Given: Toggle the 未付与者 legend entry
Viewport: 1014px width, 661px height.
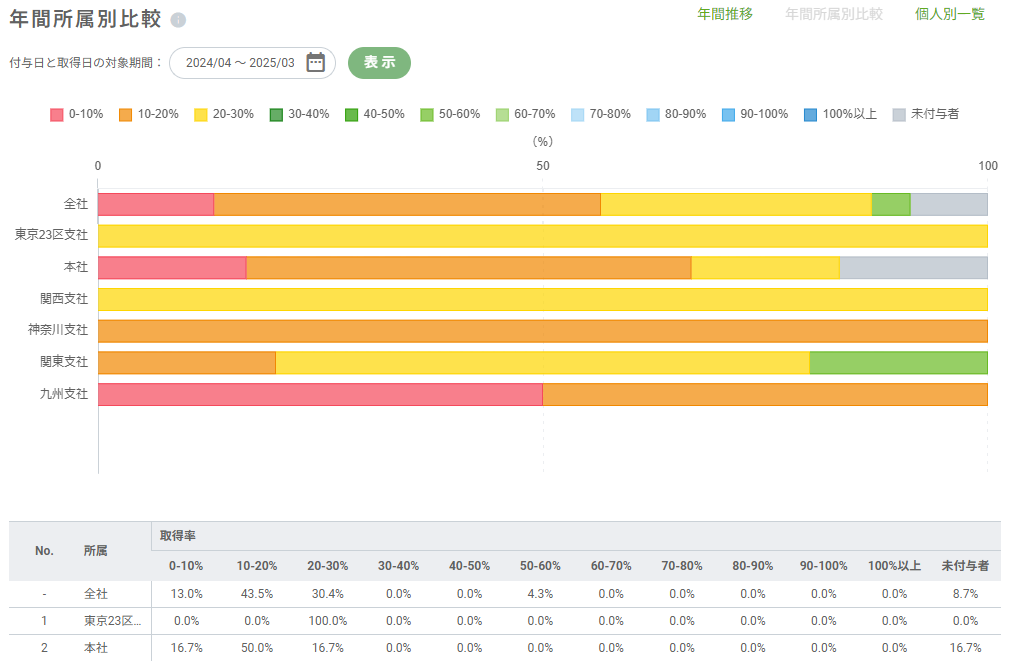Looking at the screenshot, I should coord(925,114).
